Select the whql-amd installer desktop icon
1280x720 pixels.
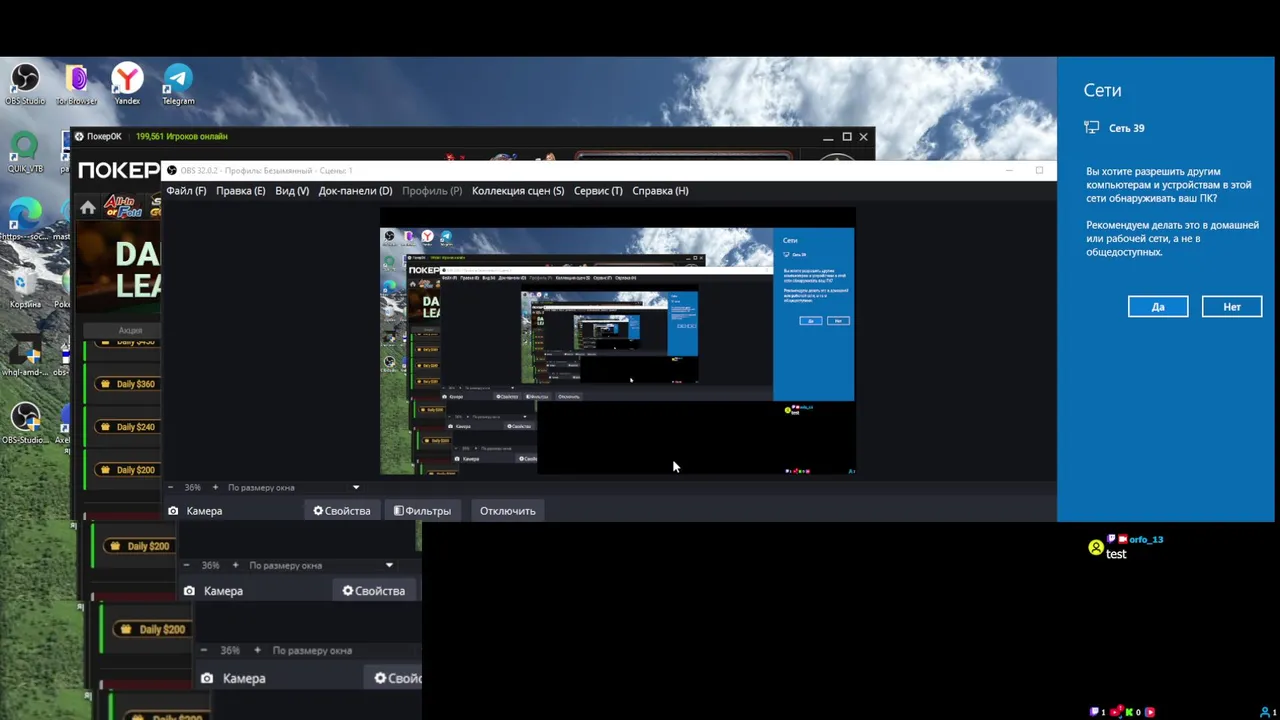pyautogui.click(x=25, y=352)
